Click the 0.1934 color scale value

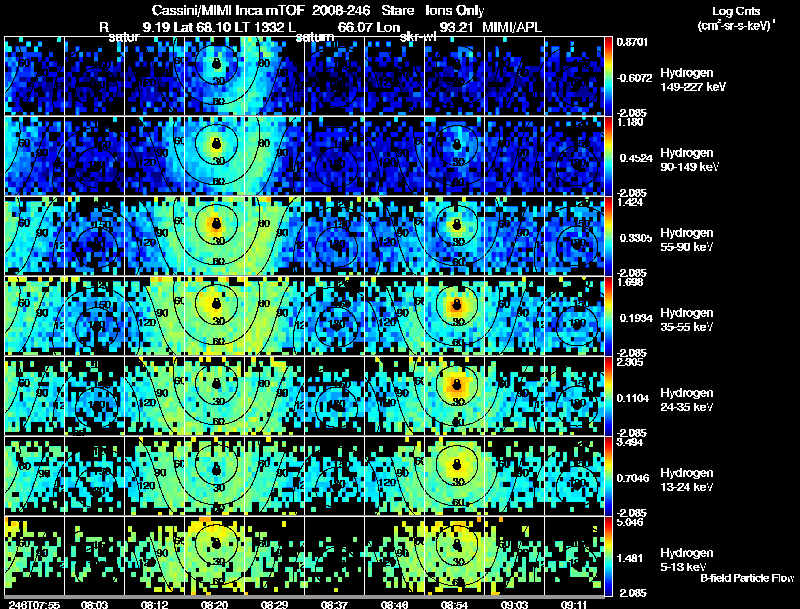pyautogui.click(x=634, y=318)
